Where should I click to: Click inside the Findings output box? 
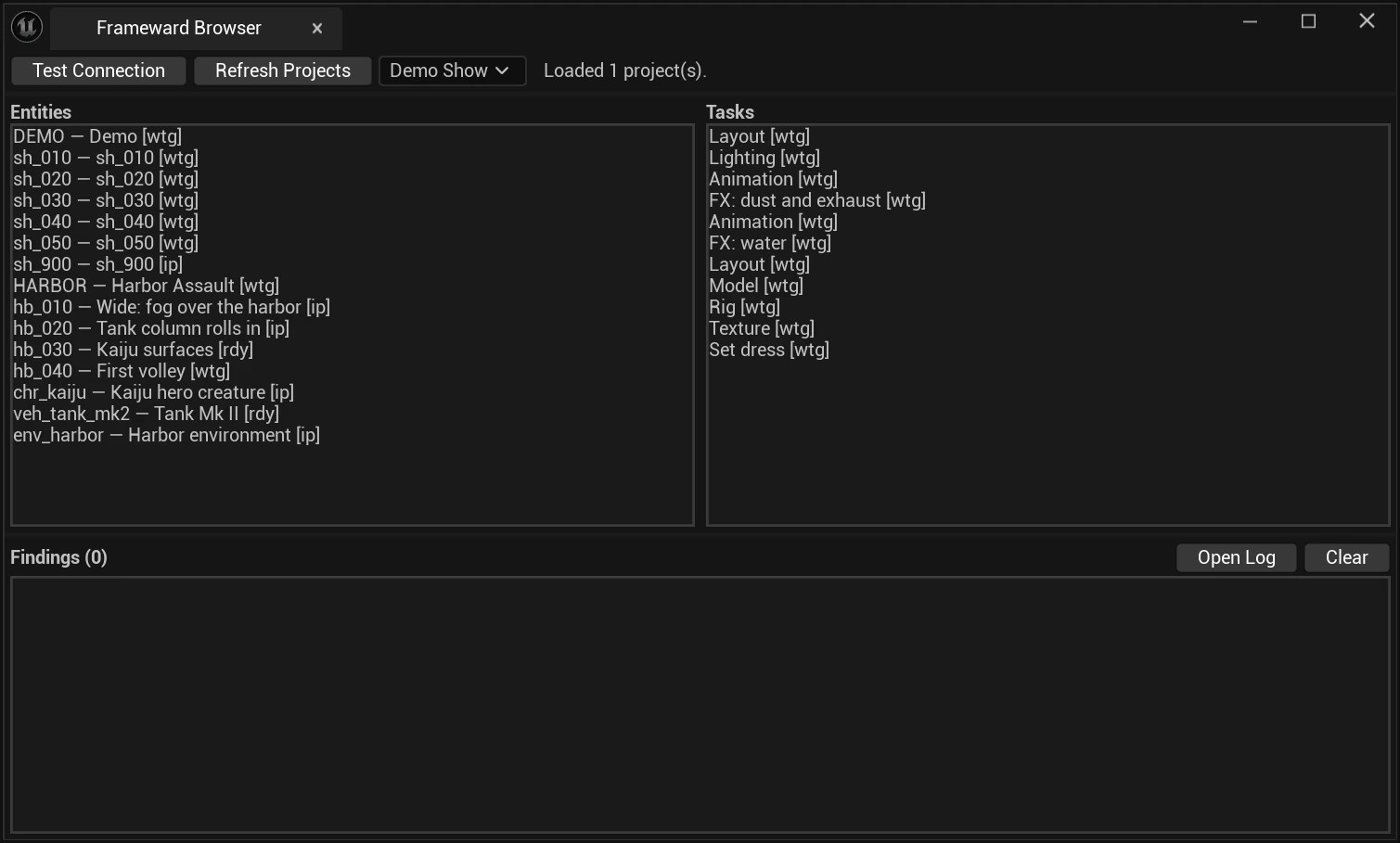click(x=700, y=705)
